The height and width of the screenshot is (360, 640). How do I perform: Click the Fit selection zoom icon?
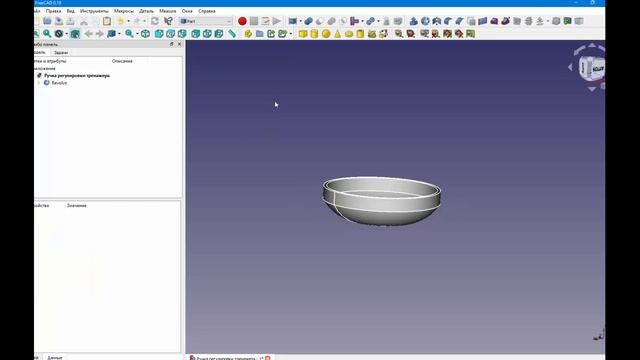tap(47, 34)
